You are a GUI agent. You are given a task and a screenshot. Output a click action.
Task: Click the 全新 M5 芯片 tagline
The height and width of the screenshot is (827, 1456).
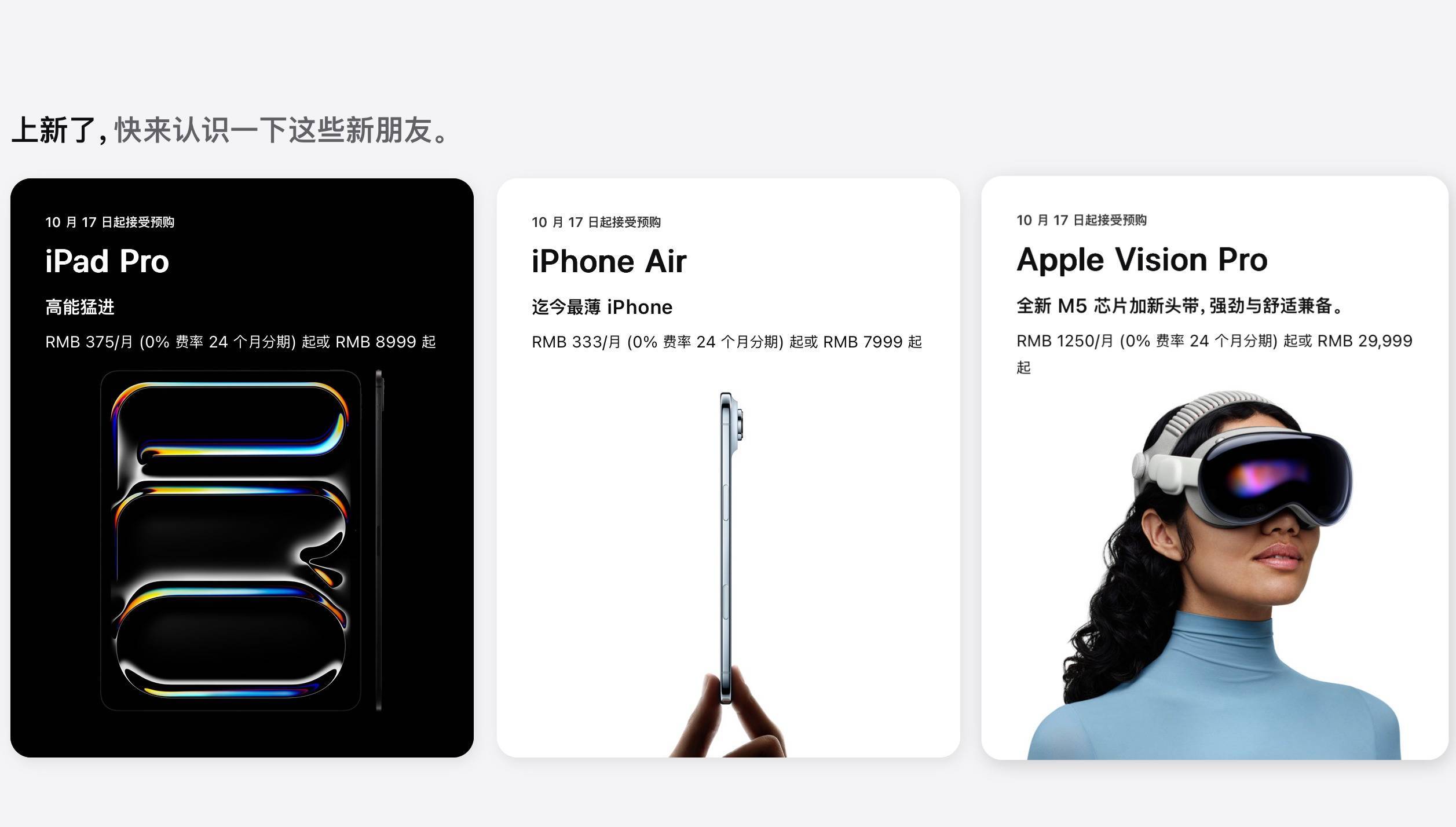coord(1180,306)
